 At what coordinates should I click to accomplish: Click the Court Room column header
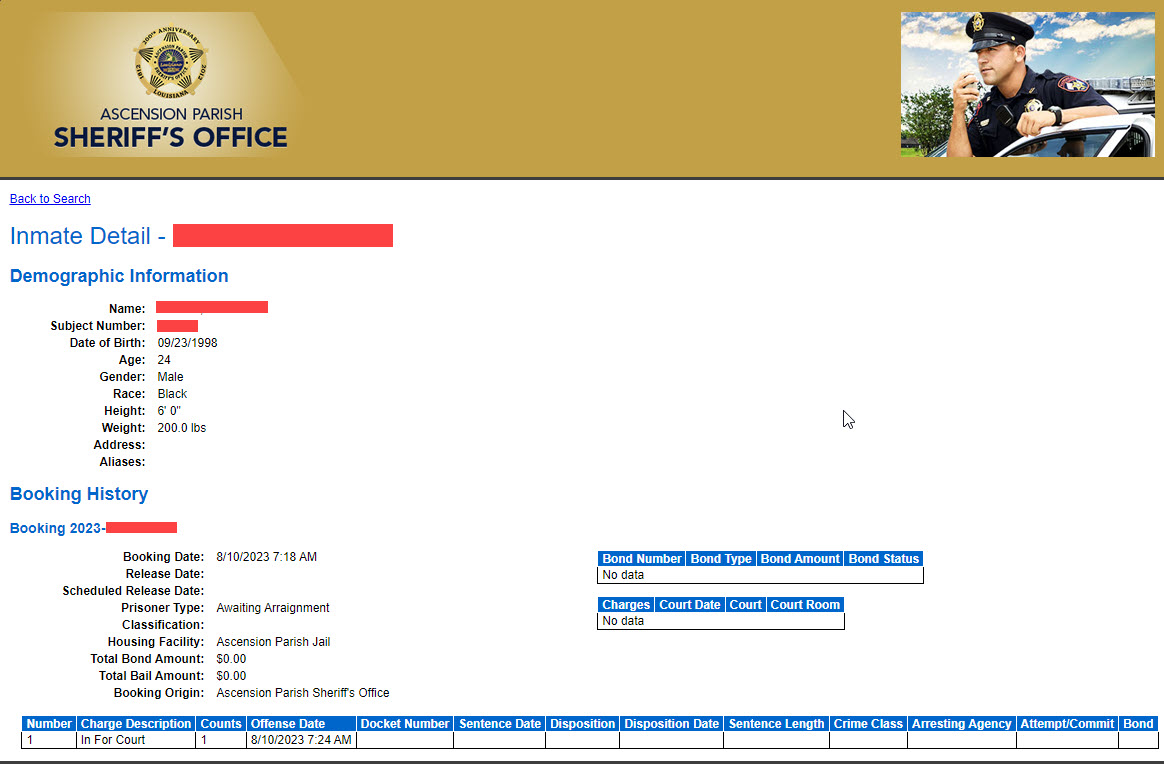(805, 605)
